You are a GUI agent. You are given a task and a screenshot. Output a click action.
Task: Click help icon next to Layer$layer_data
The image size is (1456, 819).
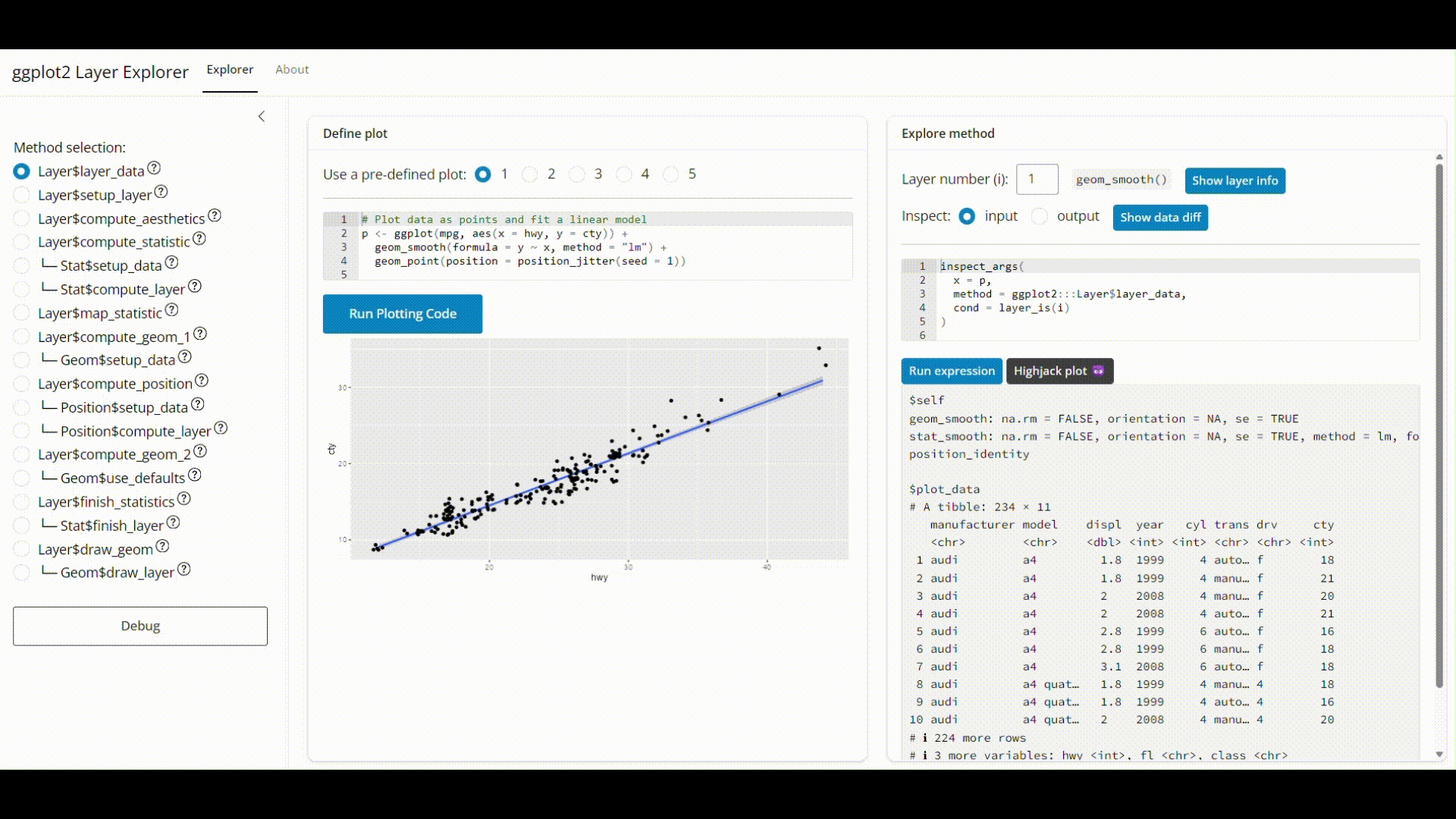point(154,168)
